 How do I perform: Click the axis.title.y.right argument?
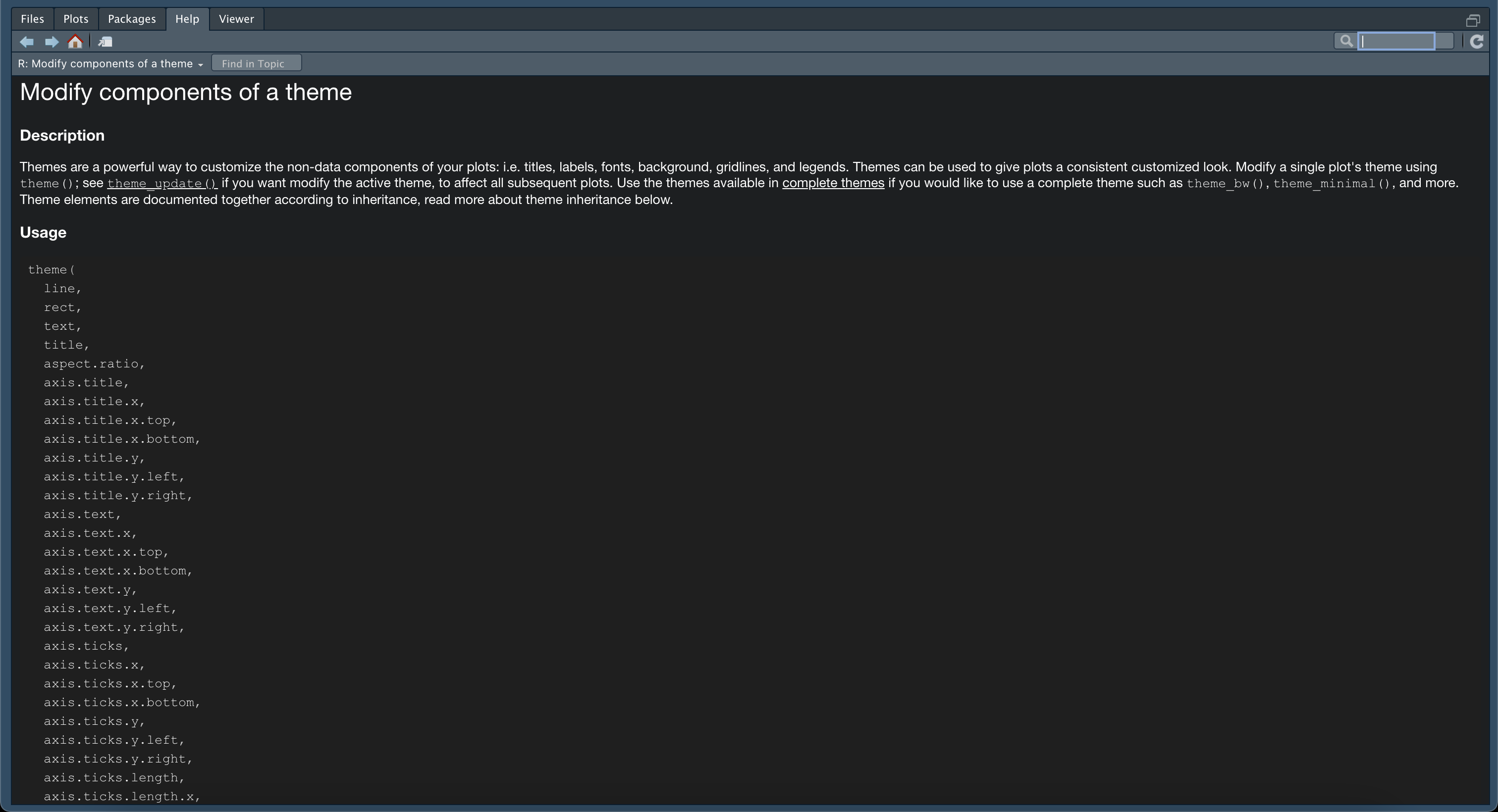(x=118, y=496)
